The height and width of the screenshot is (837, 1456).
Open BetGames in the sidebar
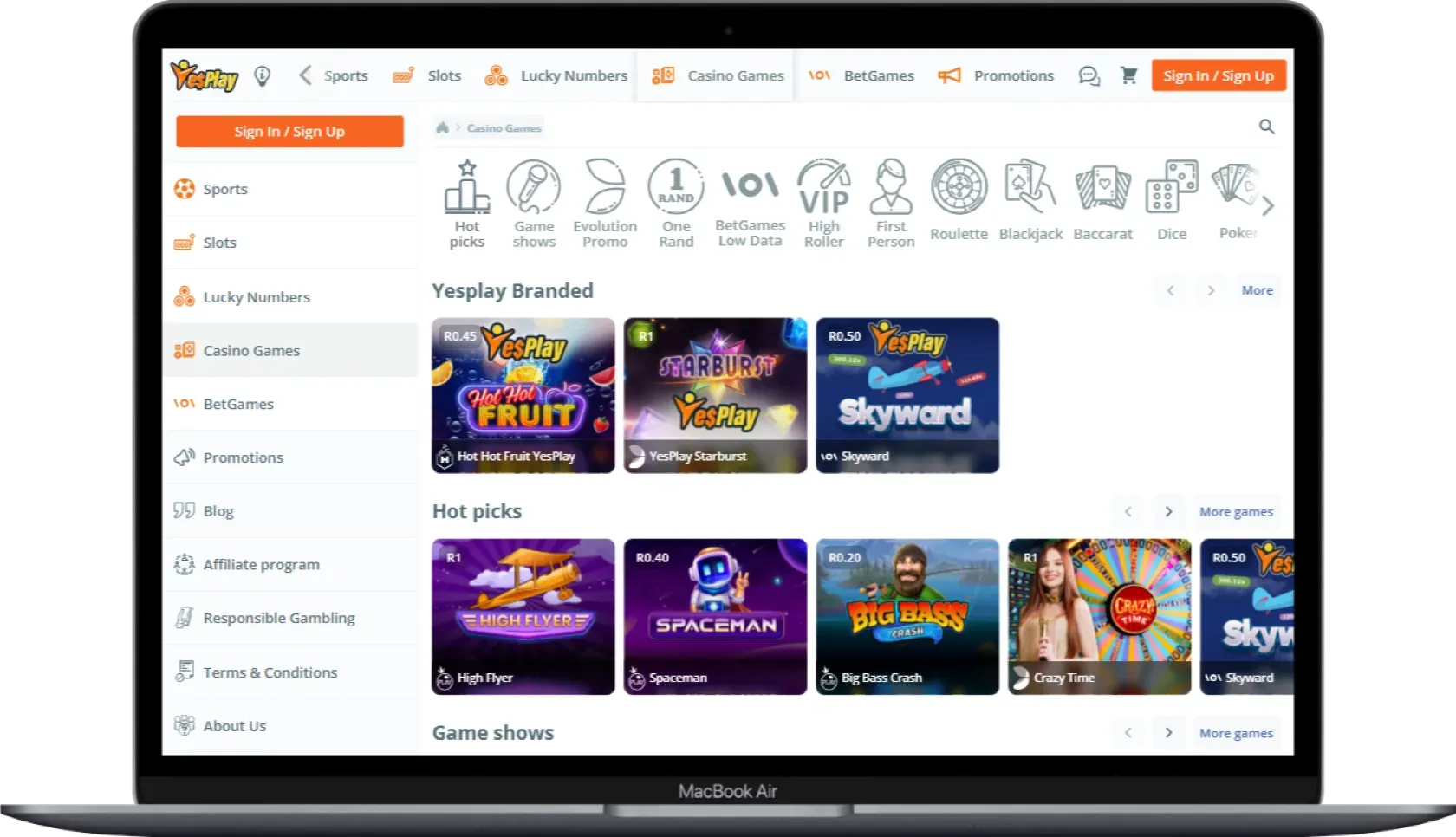pyautogui.click(x=290, y=404)
